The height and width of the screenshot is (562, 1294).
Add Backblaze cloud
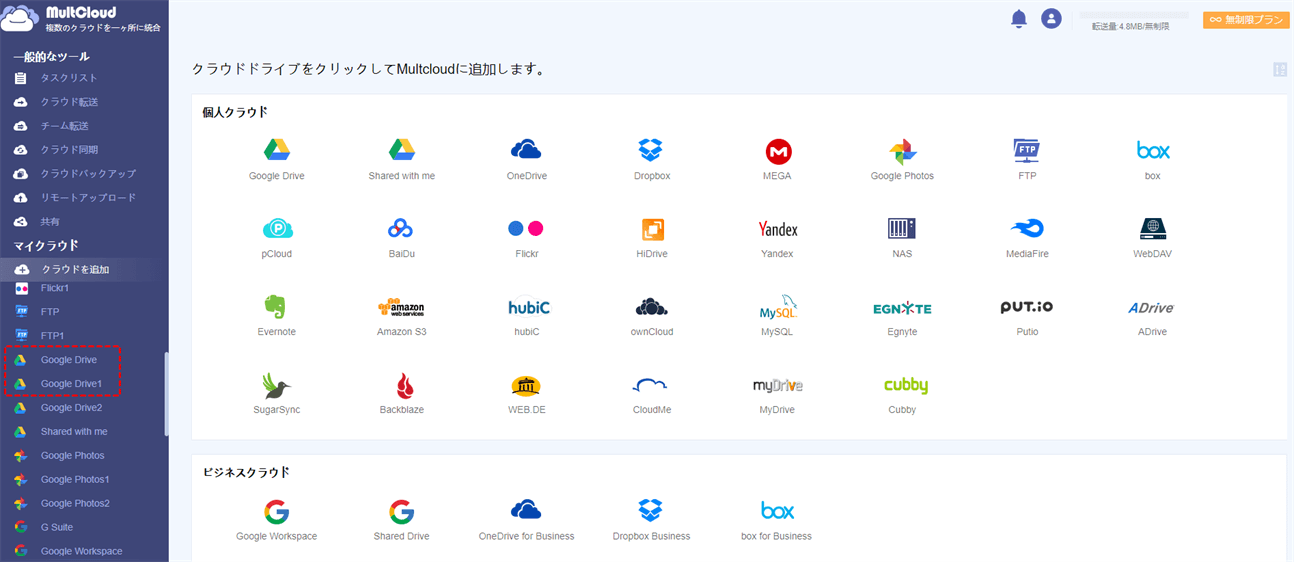coord(402,394)
